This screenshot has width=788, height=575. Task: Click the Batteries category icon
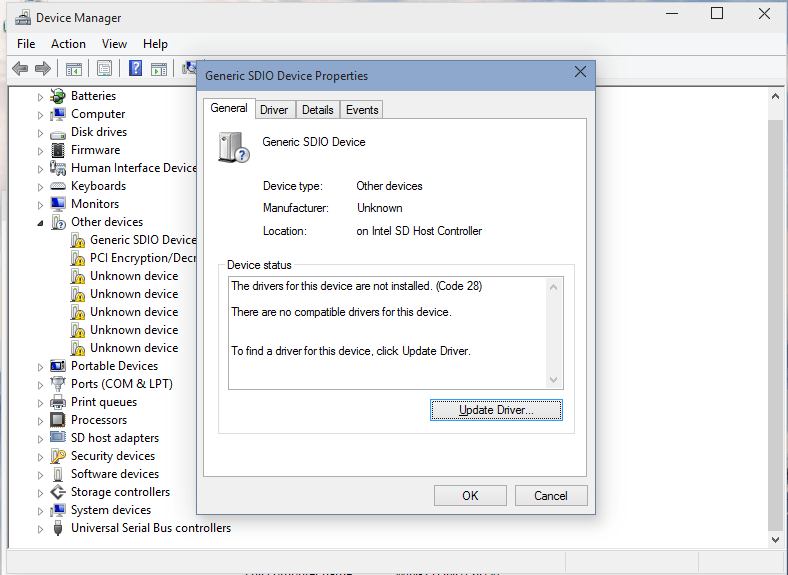tap(58, 95)
